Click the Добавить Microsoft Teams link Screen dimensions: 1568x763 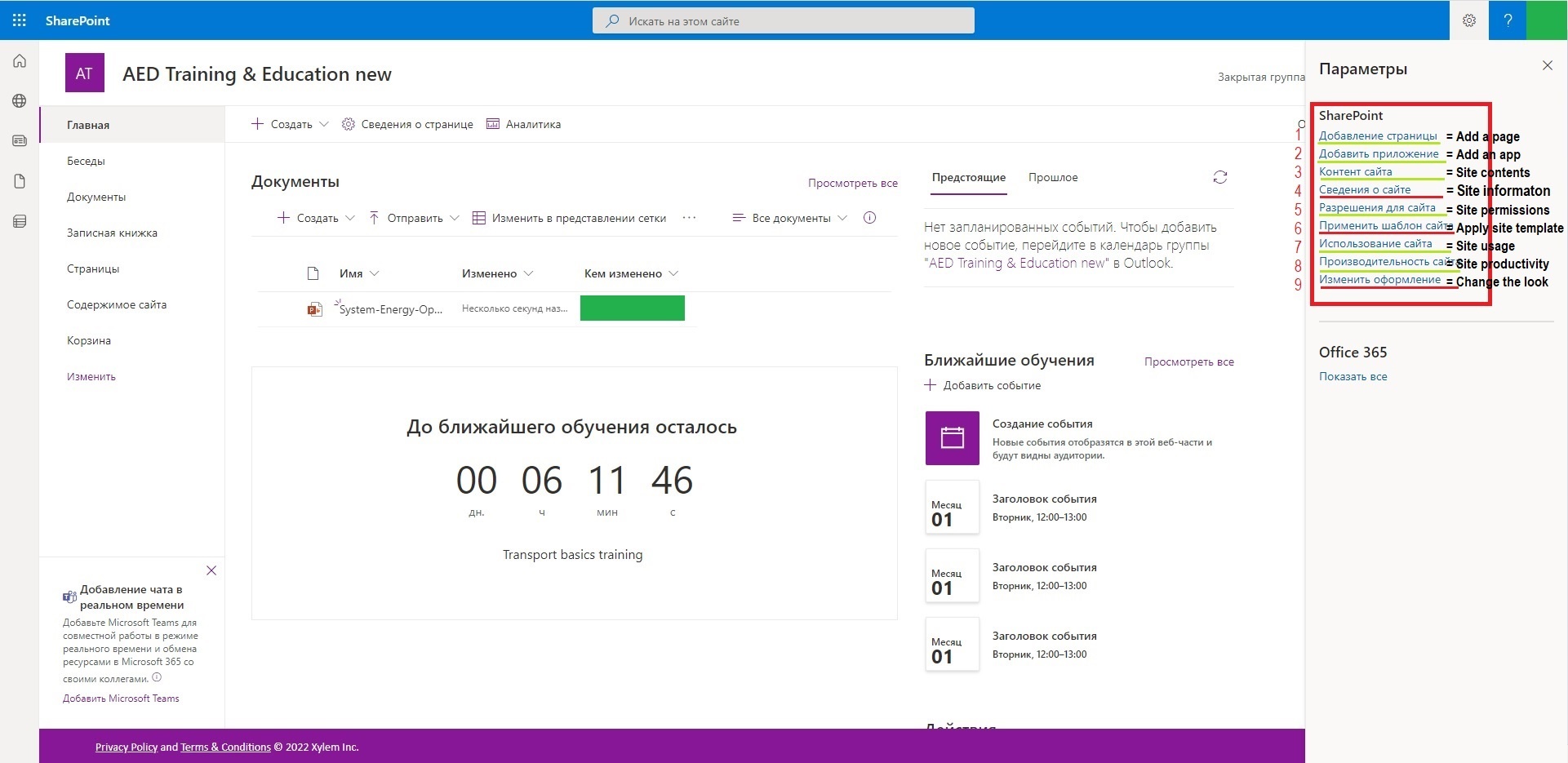point(121,699)
